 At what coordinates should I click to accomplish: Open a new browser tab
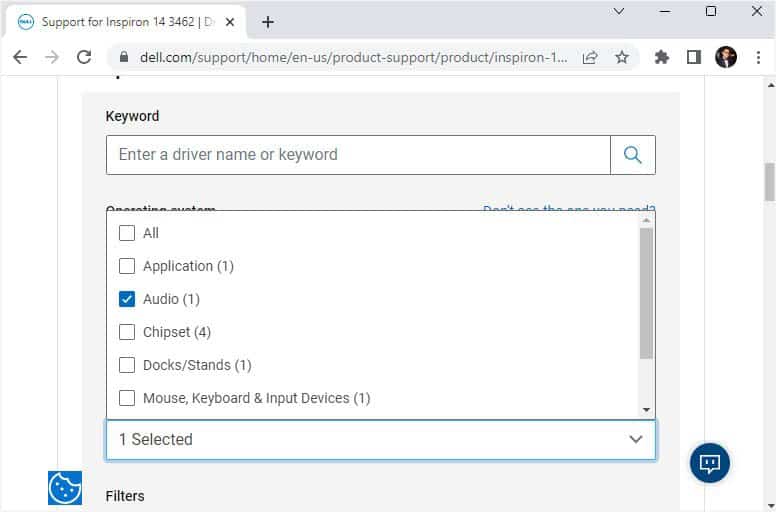268,22
